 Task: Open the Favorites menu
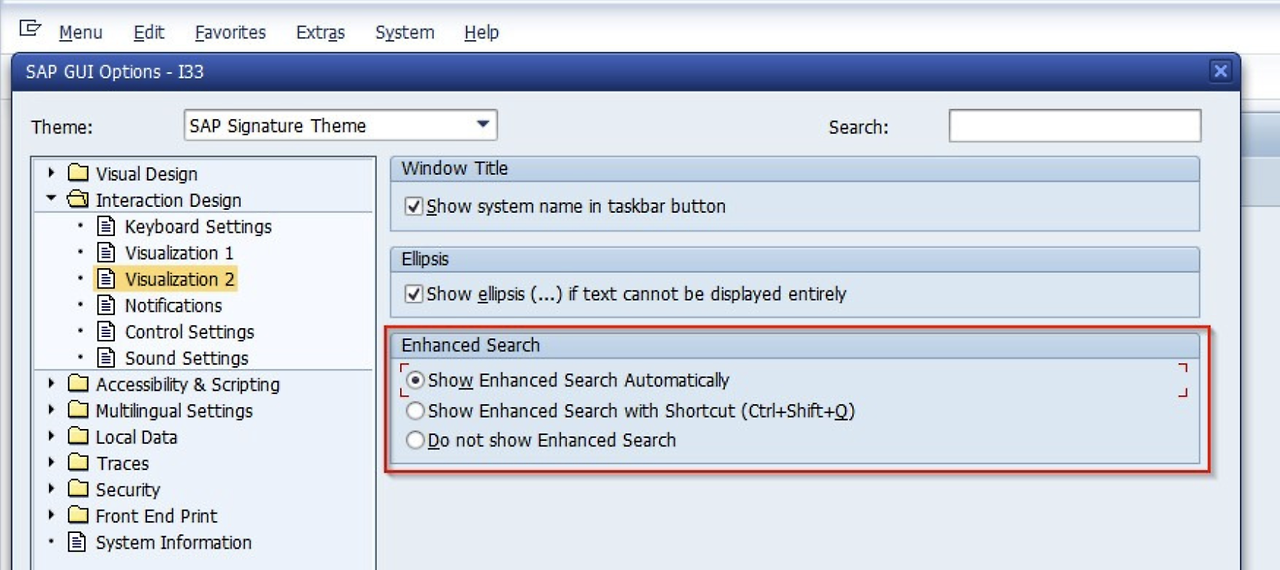(230, 32)
